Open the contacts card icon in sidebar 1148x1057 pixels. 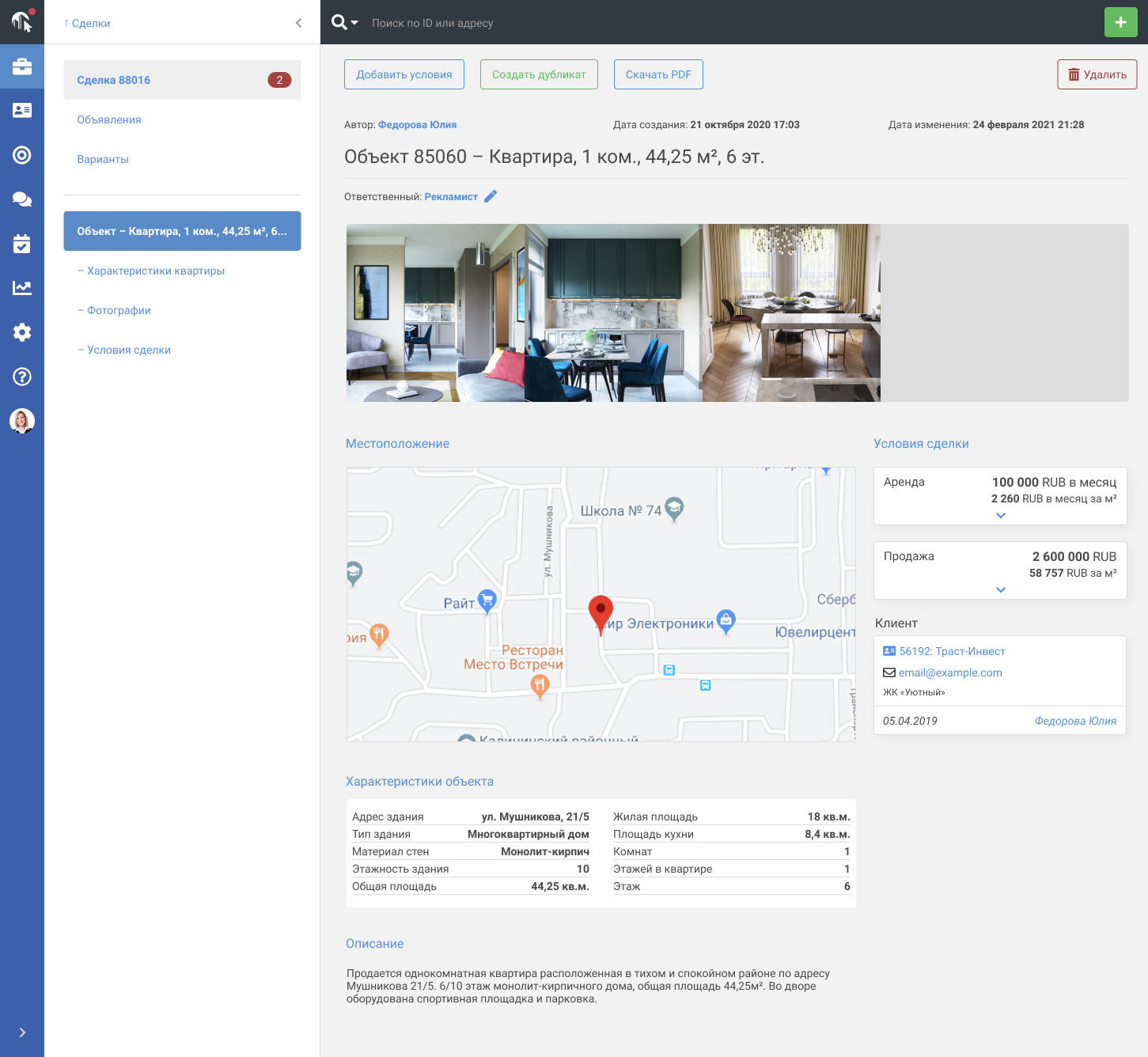pyautogui.click(x=22, y=111)
